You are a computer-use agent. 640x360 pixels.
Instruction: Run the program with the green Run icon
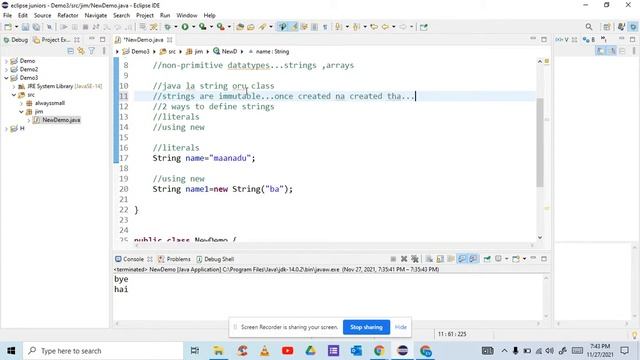(185, 27)
